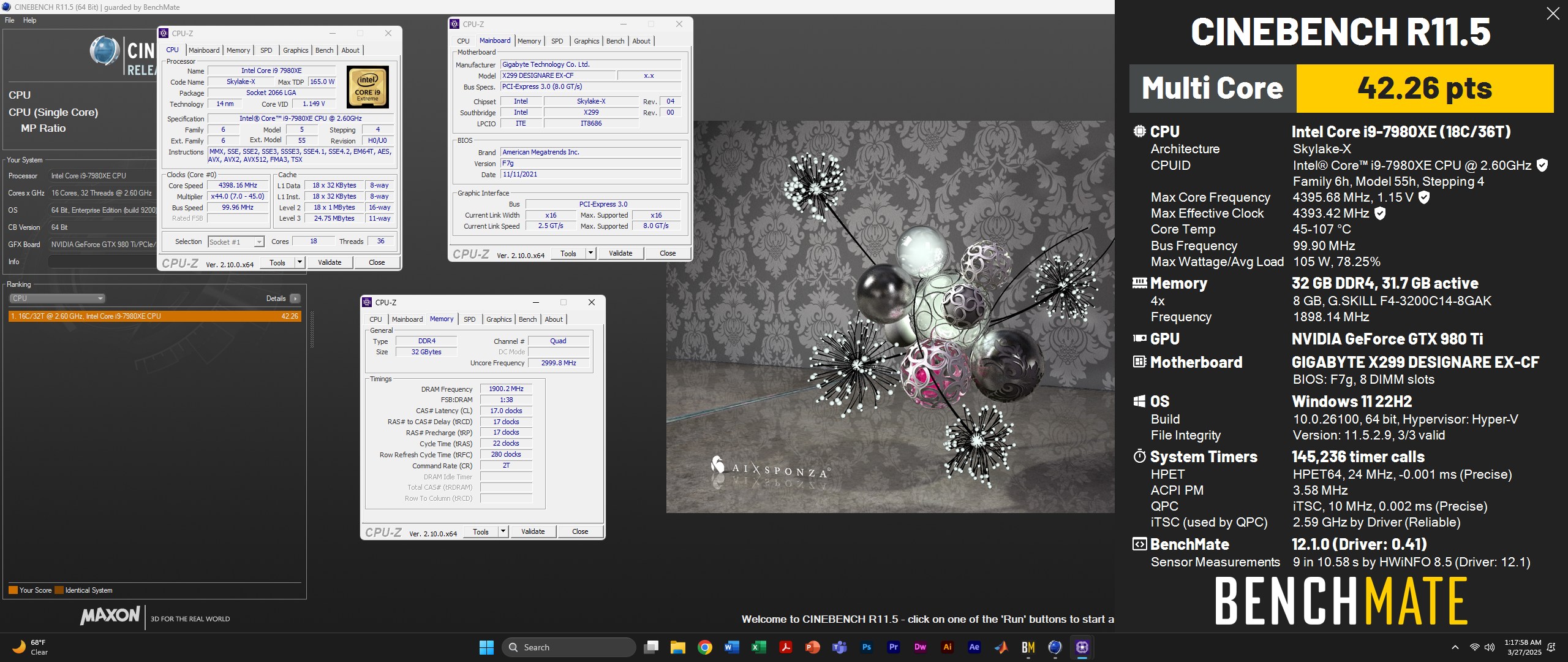This screenshot has width=1568, height=662.
Task: Open After Effects from taskbar
Action: click(974, 647)
